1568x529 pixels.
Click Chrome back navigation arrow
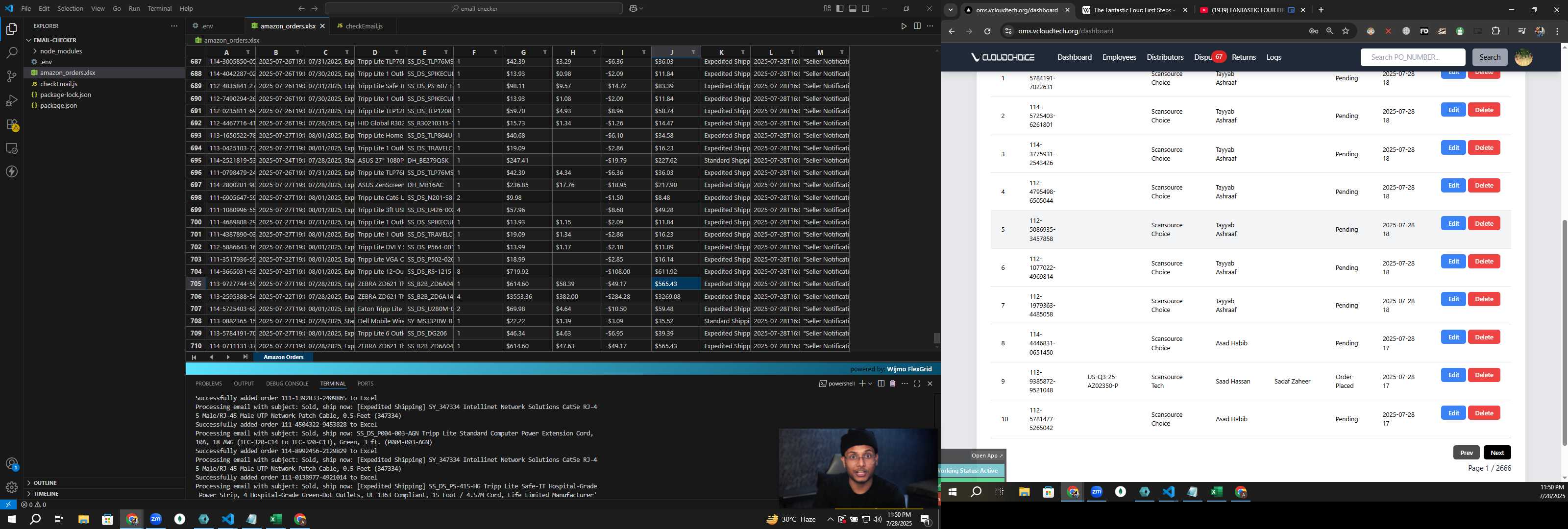pos(952,31)
